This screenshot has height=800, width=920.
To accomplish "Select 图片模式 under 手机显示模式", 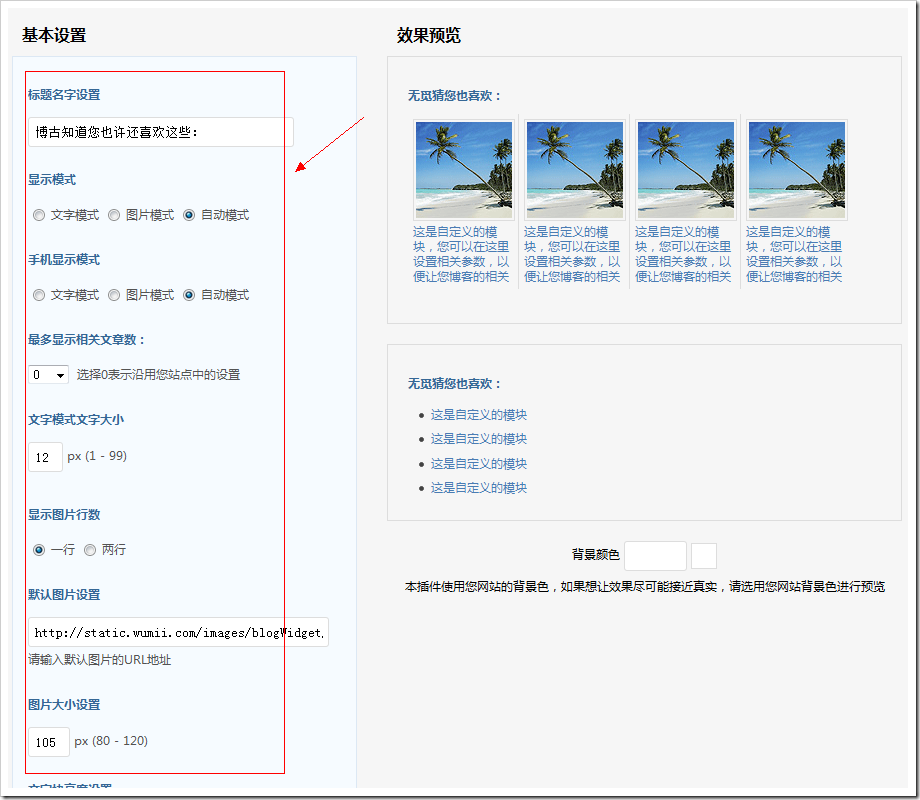I will pos(114,295).
